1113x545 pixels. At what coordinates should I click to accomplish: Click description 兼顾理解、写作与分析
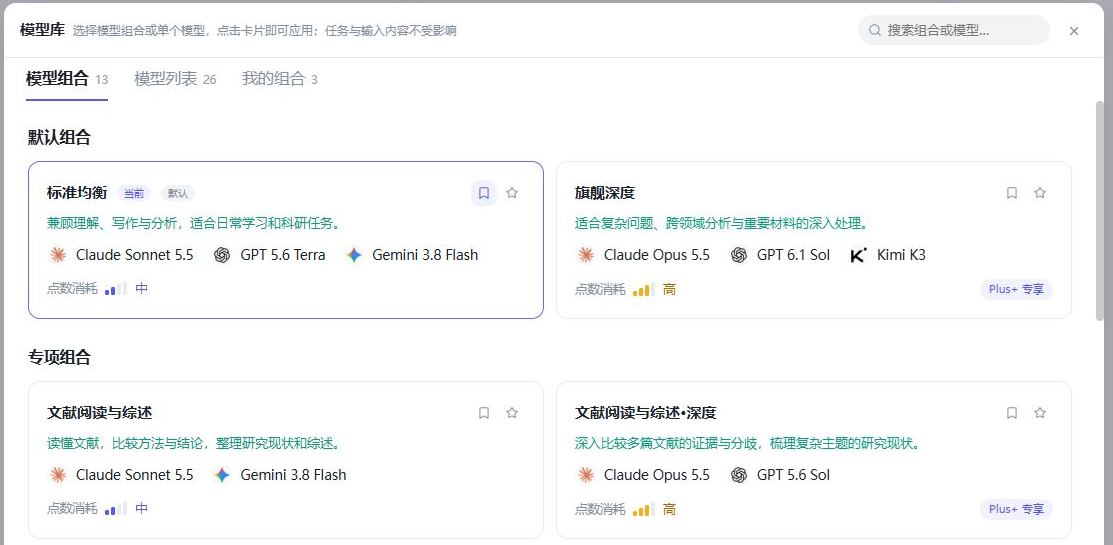point(194,224)
